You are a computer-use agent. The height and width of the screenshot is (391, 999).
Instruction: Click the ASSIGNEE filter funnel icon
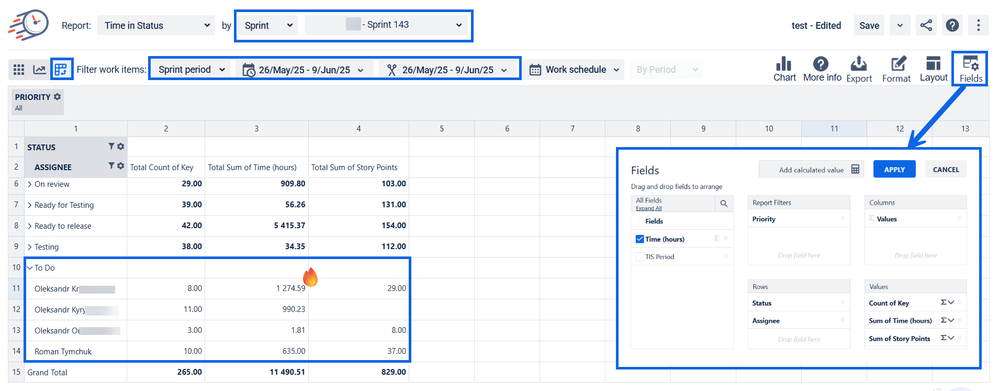coord(111,166)
